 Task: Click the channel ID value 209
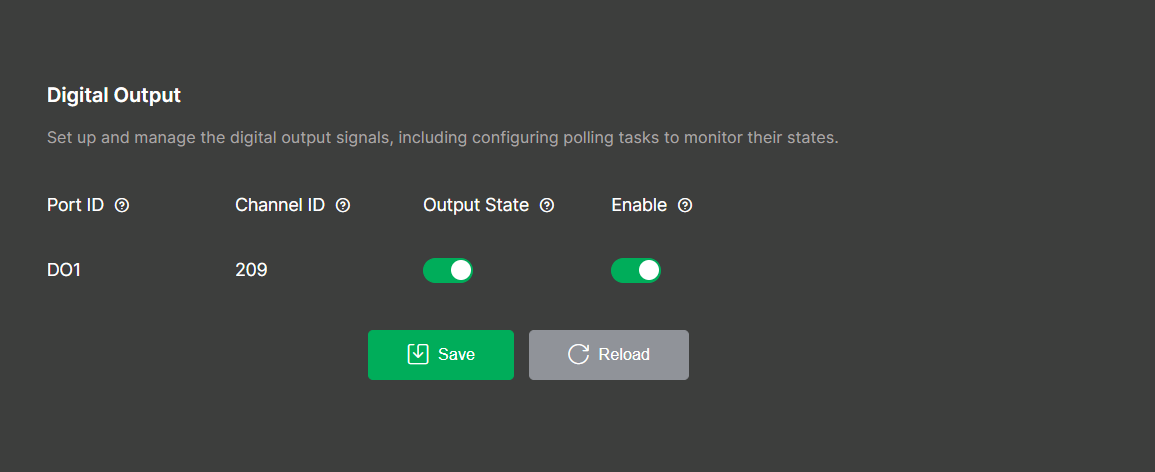(x=251, y=270)
